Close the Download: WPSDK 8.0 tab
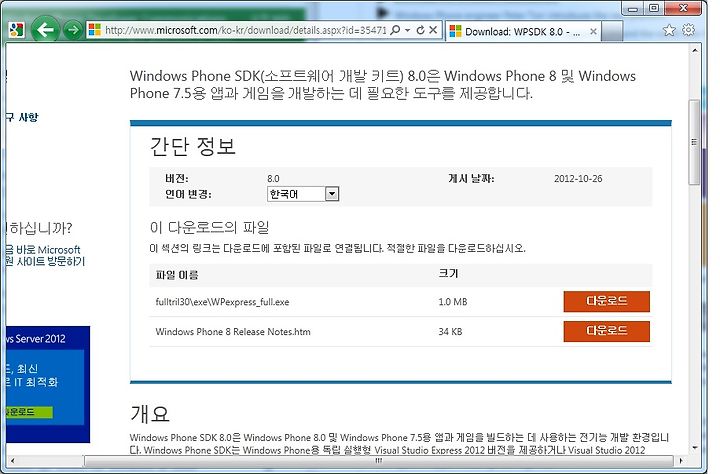 click(x=593, y=31)
